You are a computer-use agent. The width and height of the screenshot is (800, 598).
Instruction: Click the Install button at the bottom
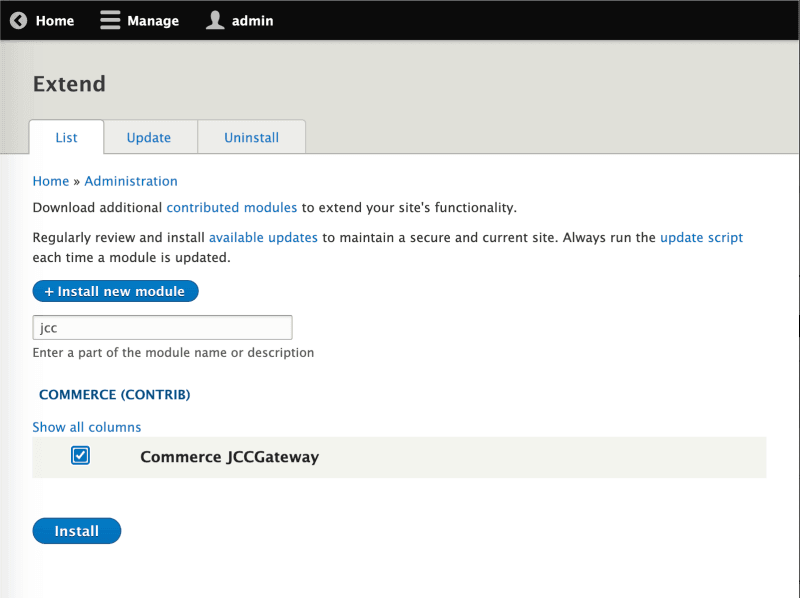pyautogui.click(x=77, y=531)
